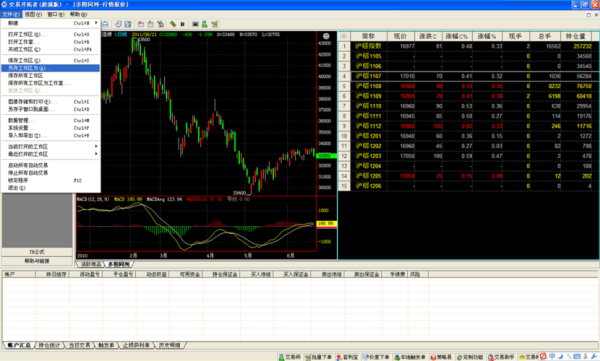Click the 帮助与链接 panel button
600x361 pixels.
click(x=37, y=261)
